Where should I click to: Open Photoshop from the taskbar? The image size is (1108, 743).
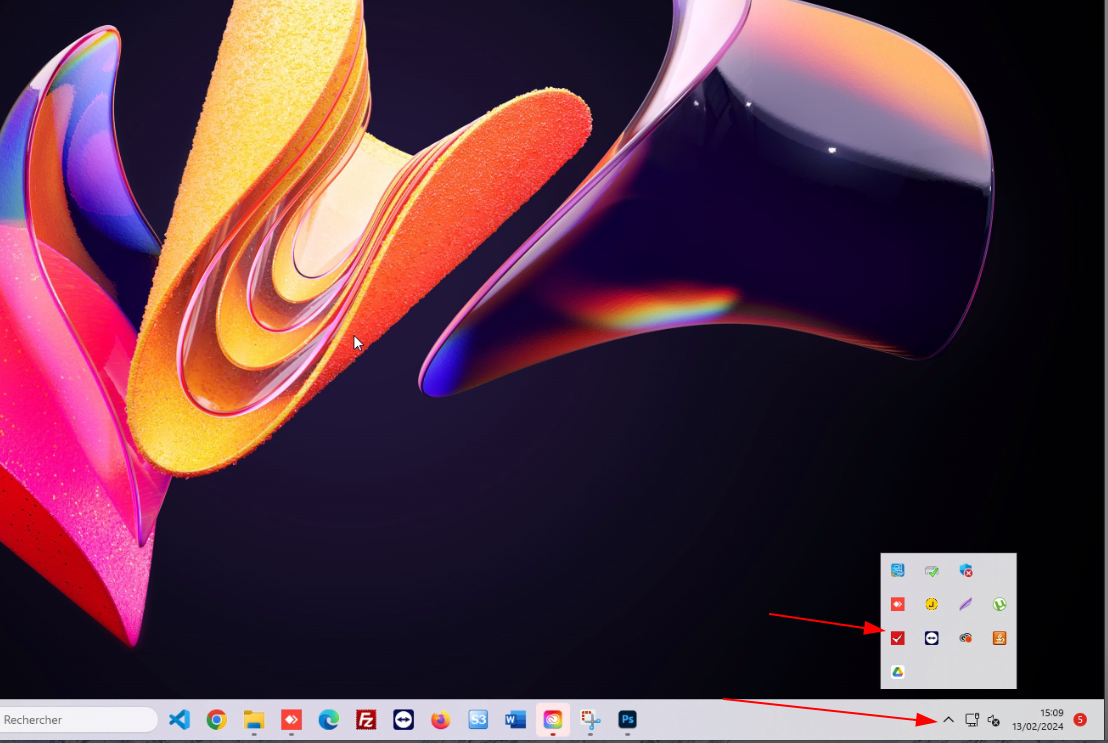627,720
